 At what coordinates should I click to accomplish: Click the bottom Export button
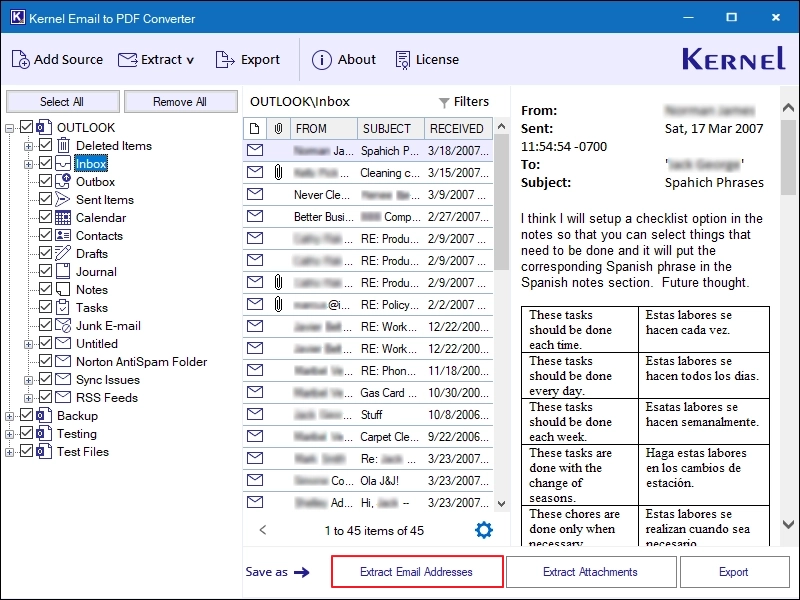(734, 572)
